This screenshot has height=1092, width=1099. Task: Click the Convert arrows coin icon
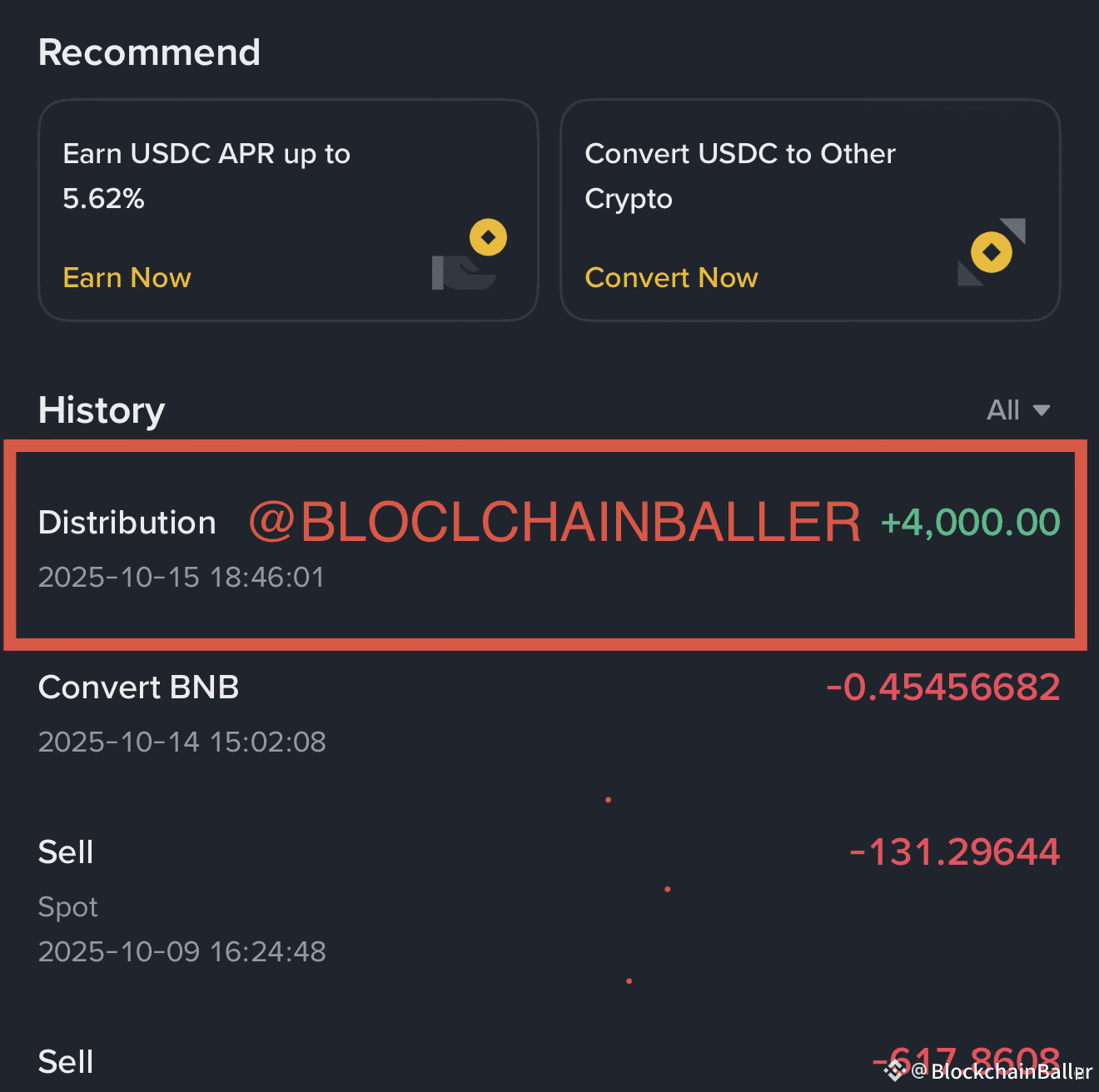(x=991, y=252)
